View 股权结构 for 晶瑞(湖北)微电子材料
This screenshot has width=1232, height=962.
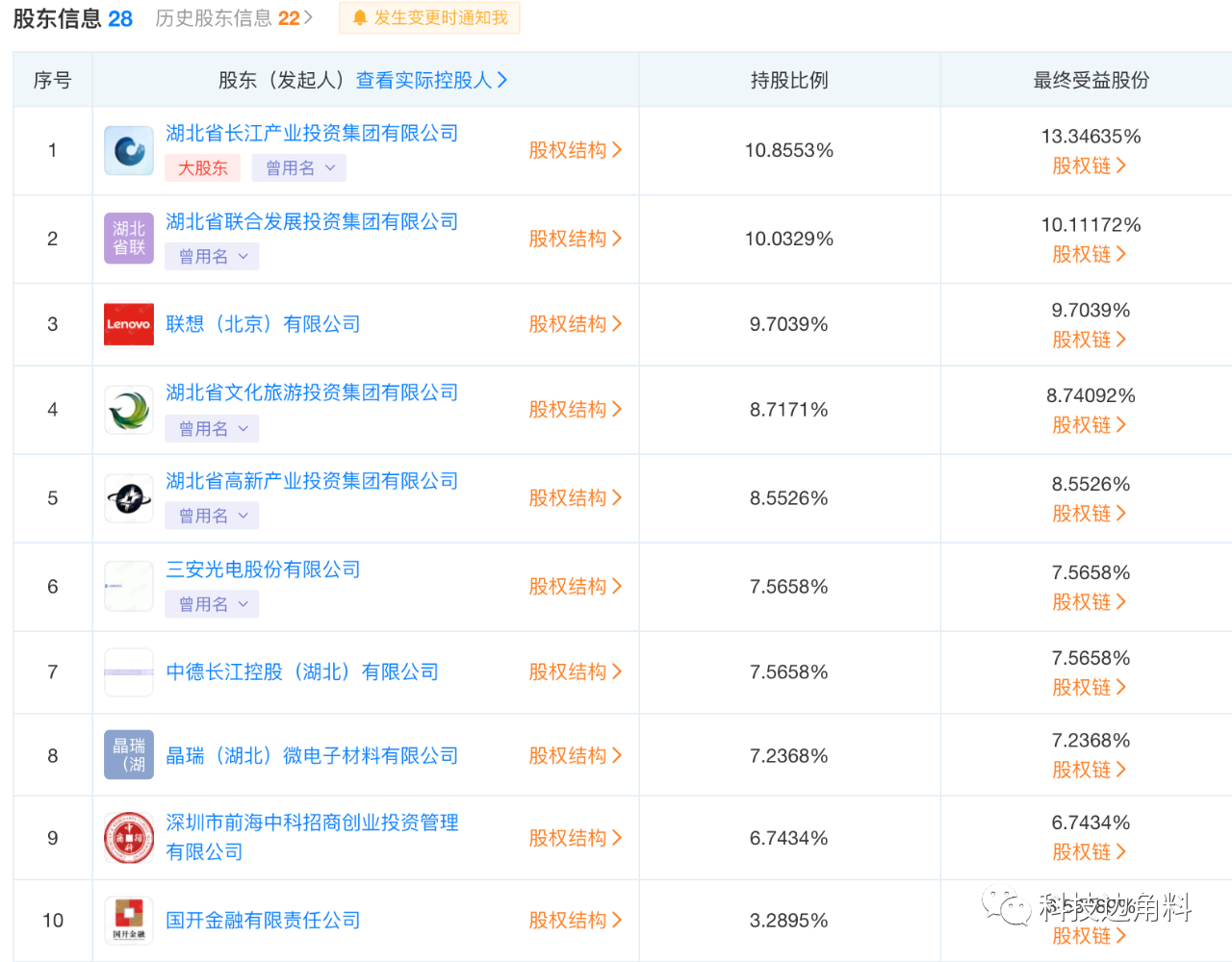click(x=576, y=756)
